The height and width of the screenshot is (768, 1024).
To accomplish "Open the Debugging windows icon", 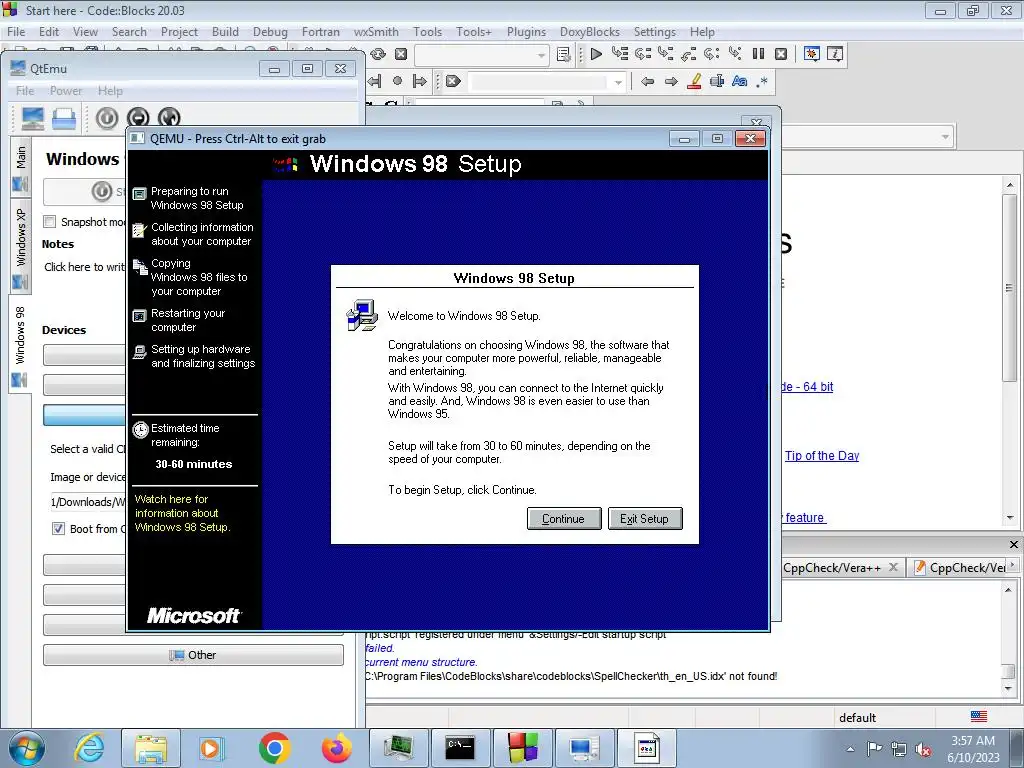I will [812, 54].
